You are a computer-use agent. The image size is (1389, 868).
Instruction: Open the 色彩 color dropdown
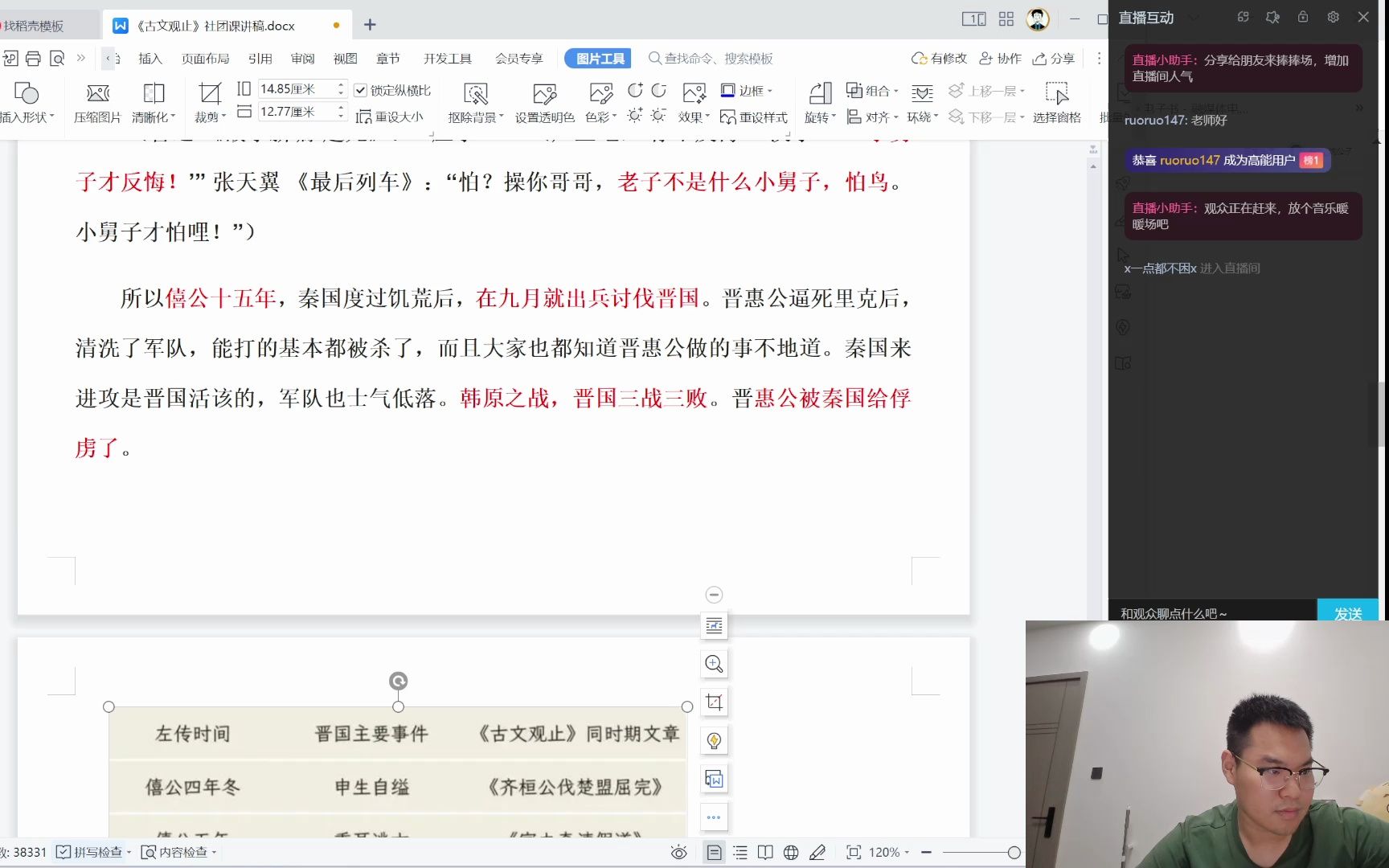(601, 117)
